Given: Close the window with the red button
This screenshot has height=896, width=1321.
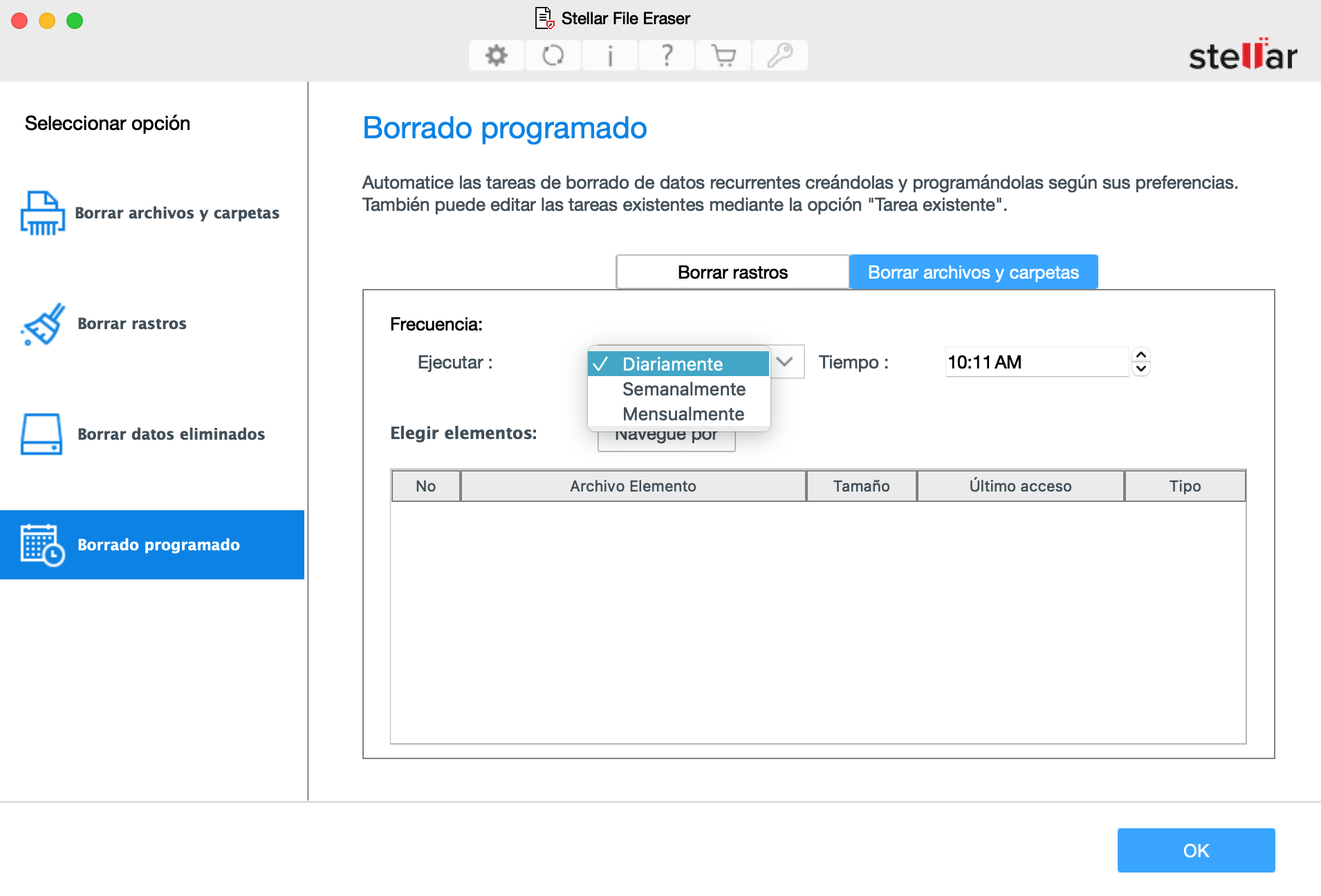Looking at the screenshot, I should click(19, 21).
